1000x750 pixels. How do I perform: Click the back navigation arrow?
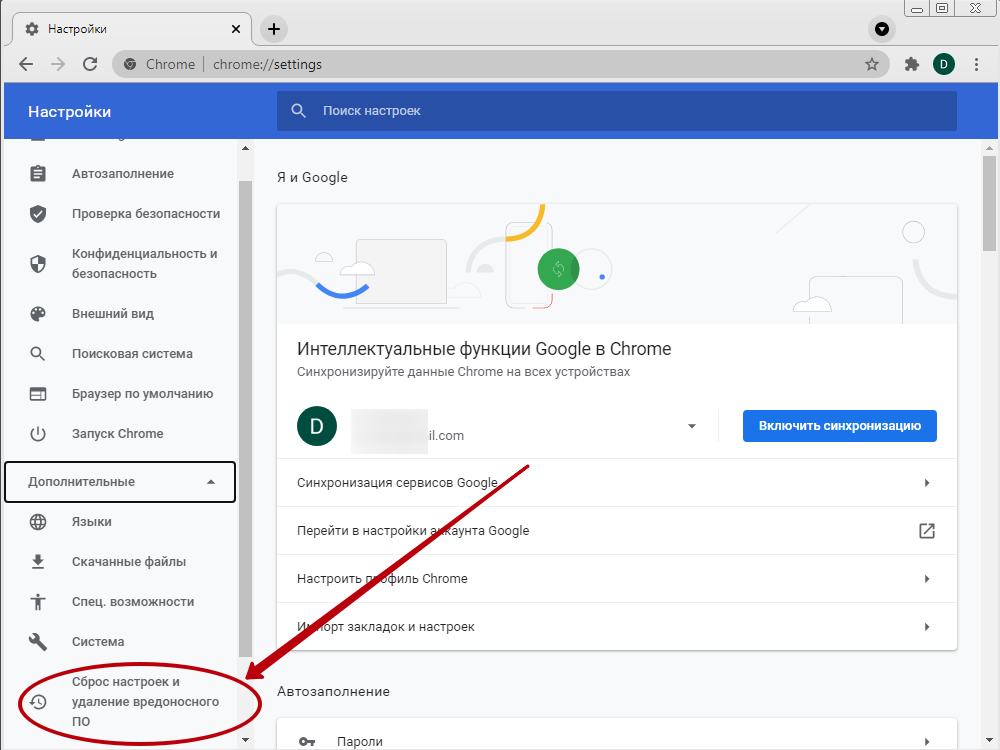click(x=26, y=64)
